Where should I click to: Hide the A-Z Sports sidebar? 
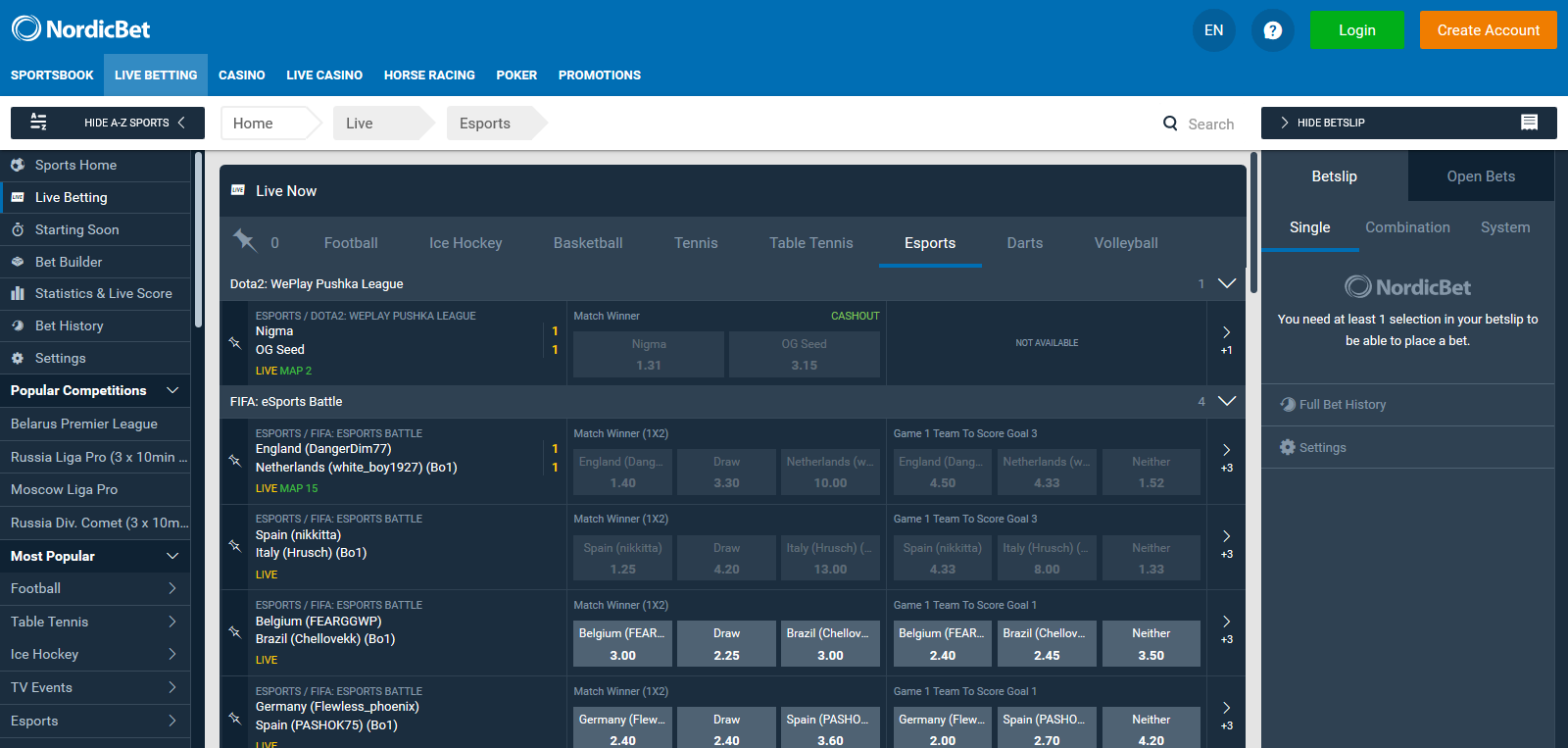tap(108, 123)
